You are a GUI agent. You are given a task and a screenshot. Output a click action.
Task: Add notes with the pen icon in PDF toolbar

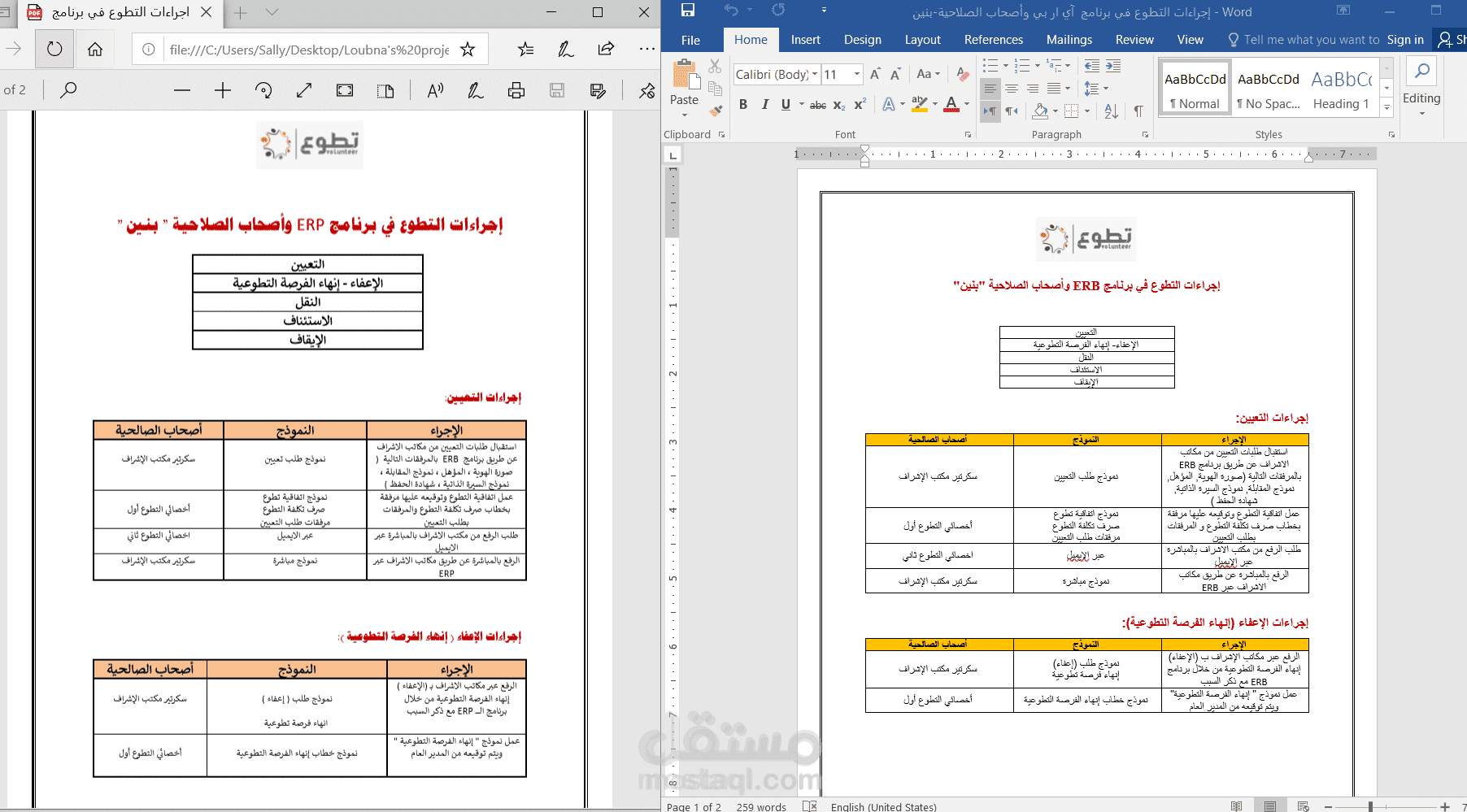click(476, 90)
